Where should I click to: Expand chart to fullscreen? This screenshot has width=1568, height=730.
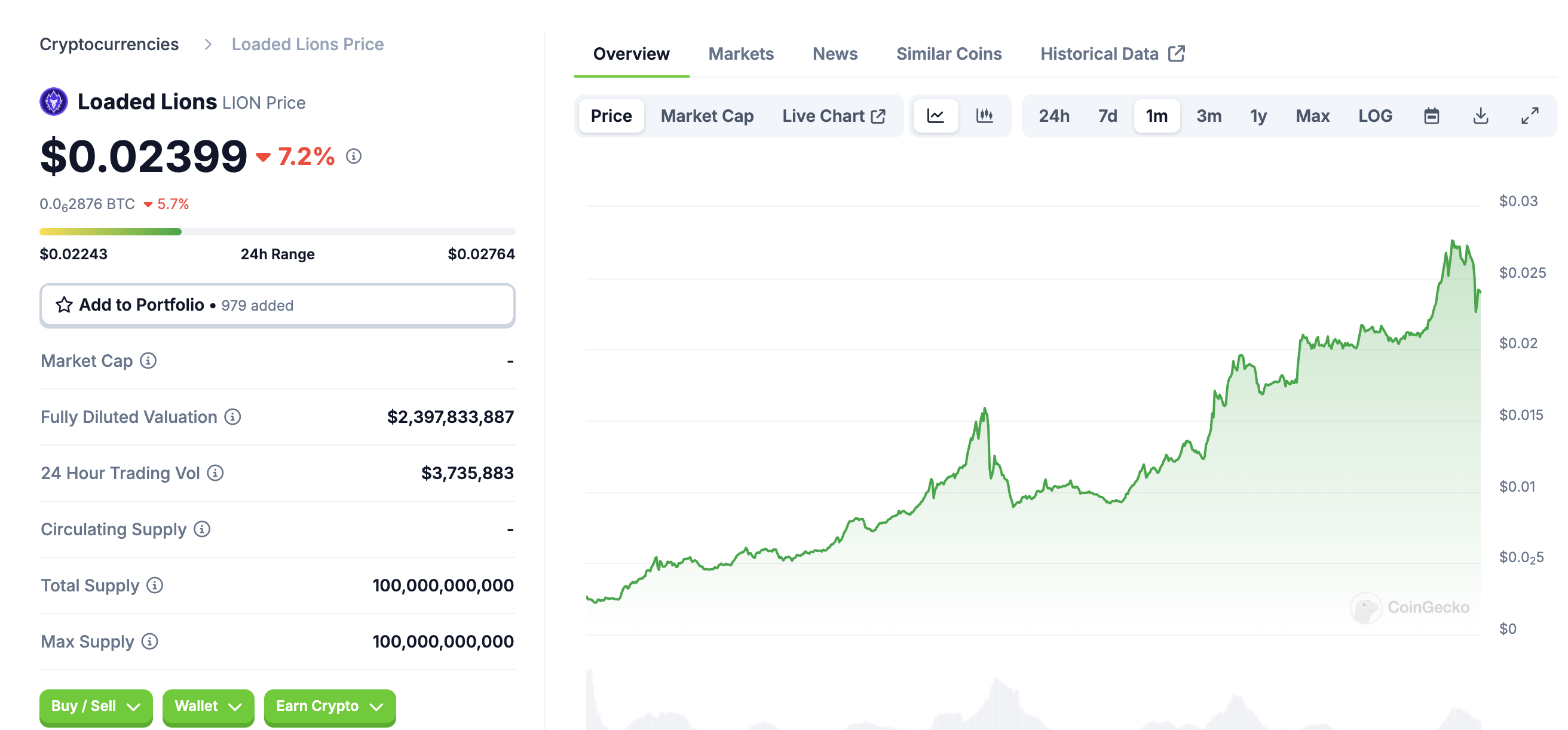tap(1529, 115)
